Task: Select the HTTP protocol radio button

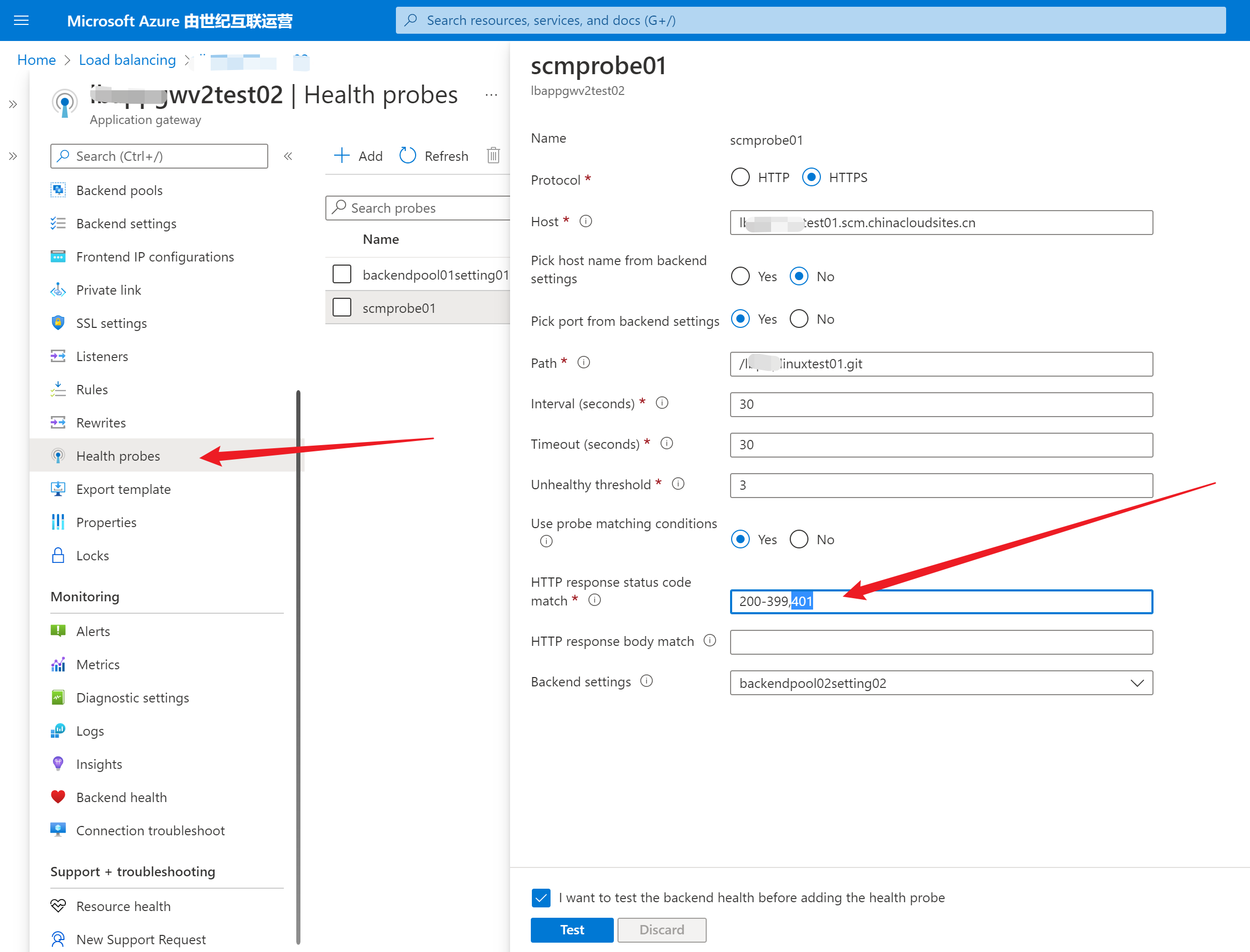Action: 740,177
